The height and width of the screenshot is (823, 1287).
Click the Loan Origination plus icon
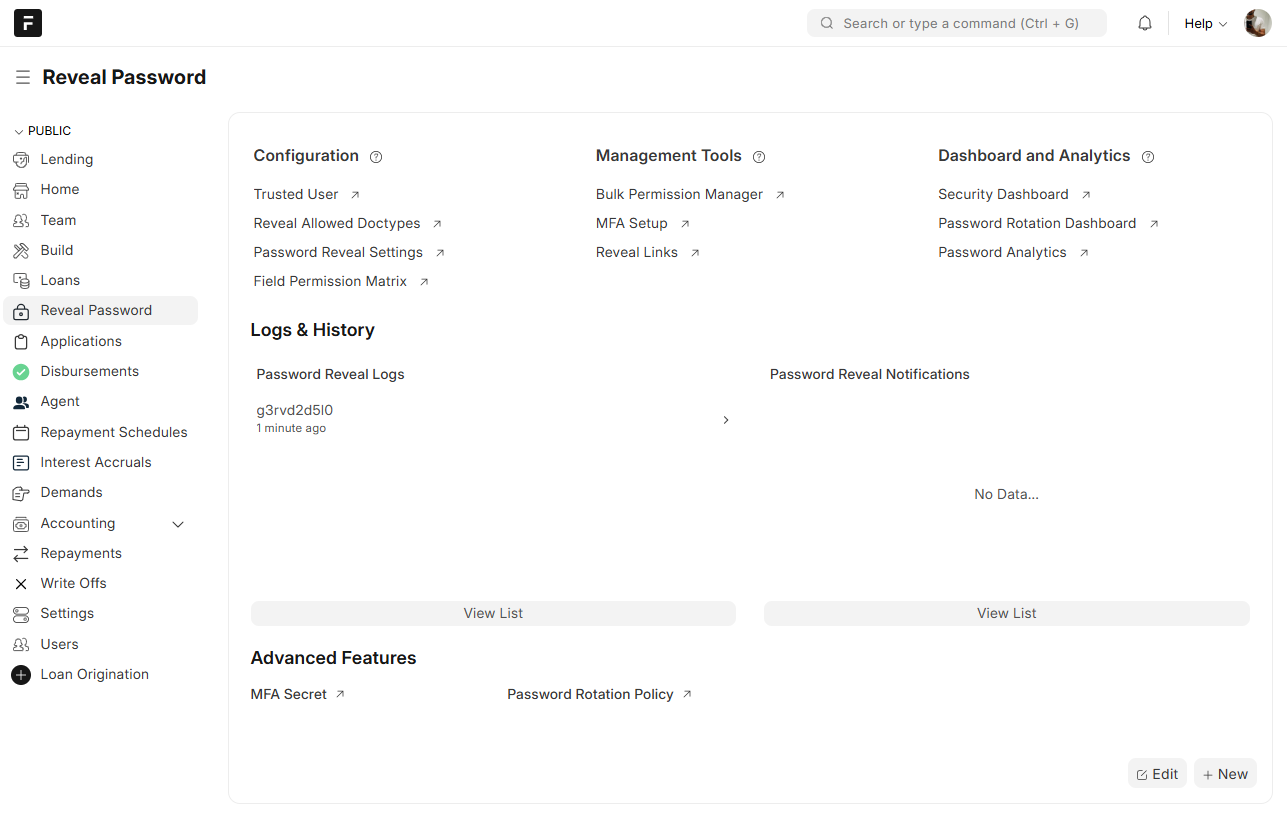(21, 675)
